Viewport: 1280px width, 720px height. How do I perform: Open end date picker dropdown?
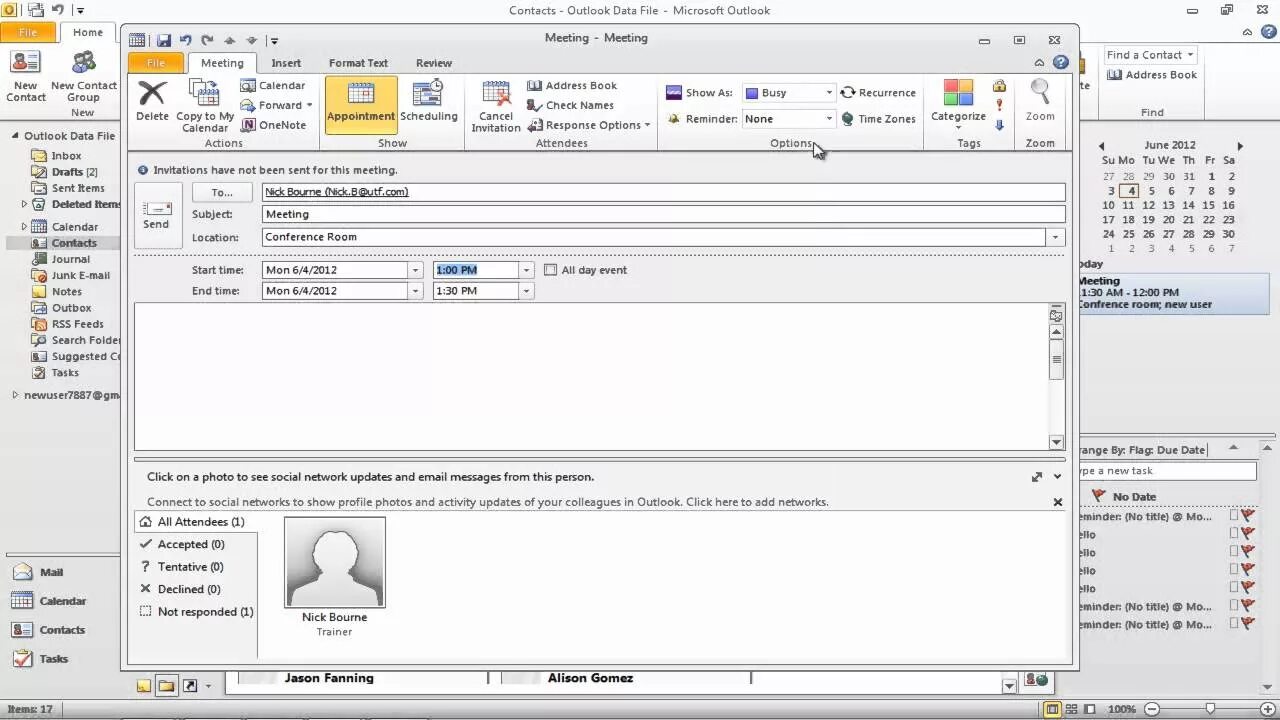415,291
